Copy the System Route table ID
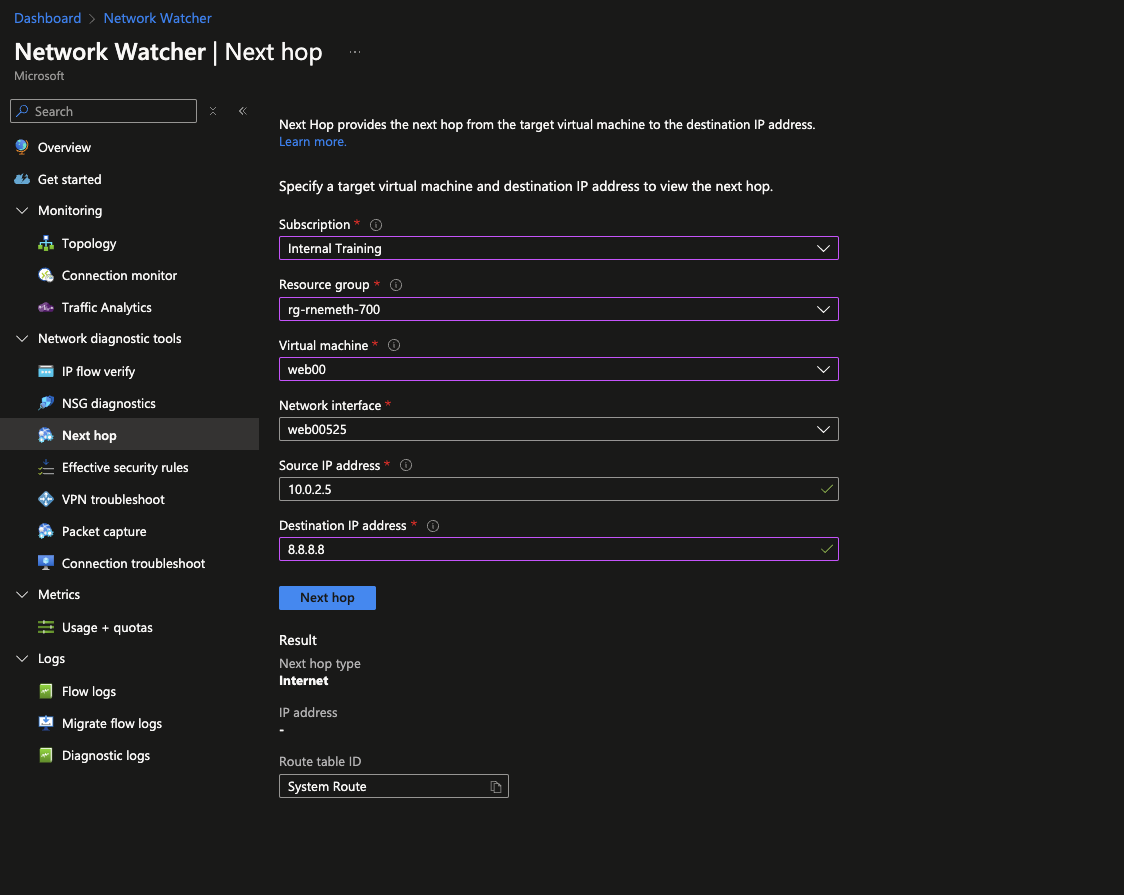 coord(495,787)
